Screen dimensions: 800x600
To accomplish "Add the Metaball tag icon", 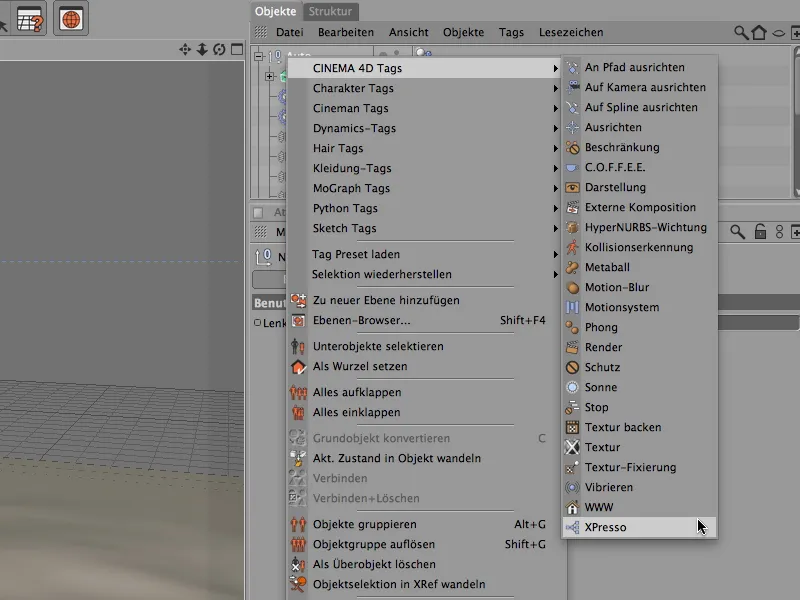I will pos(572,267).
